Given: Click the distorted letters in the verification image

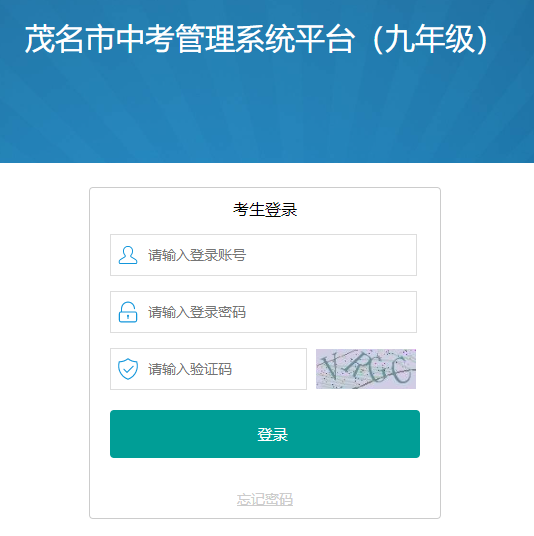Looking at the screenshot, I should pos(366,369).
